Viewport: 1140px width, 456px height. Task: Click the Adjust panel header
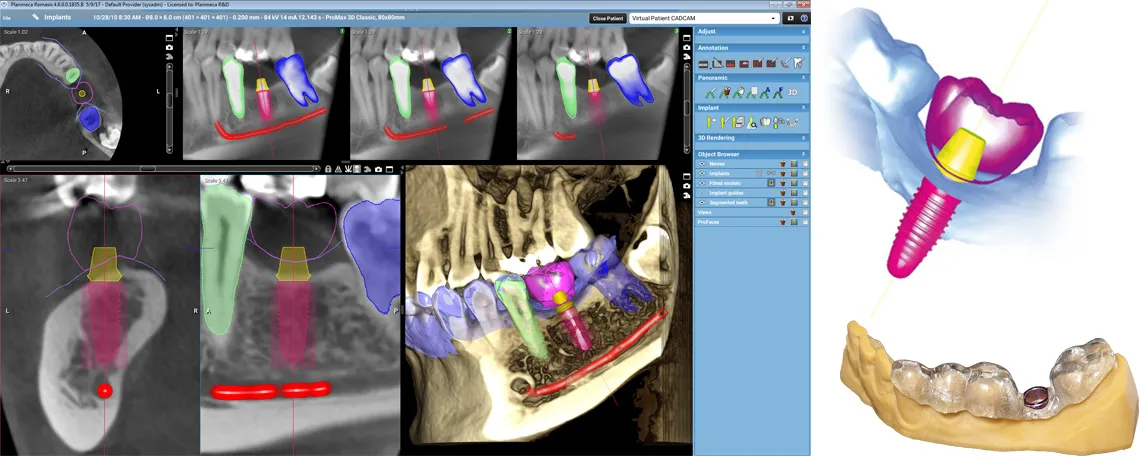(752, 32)
